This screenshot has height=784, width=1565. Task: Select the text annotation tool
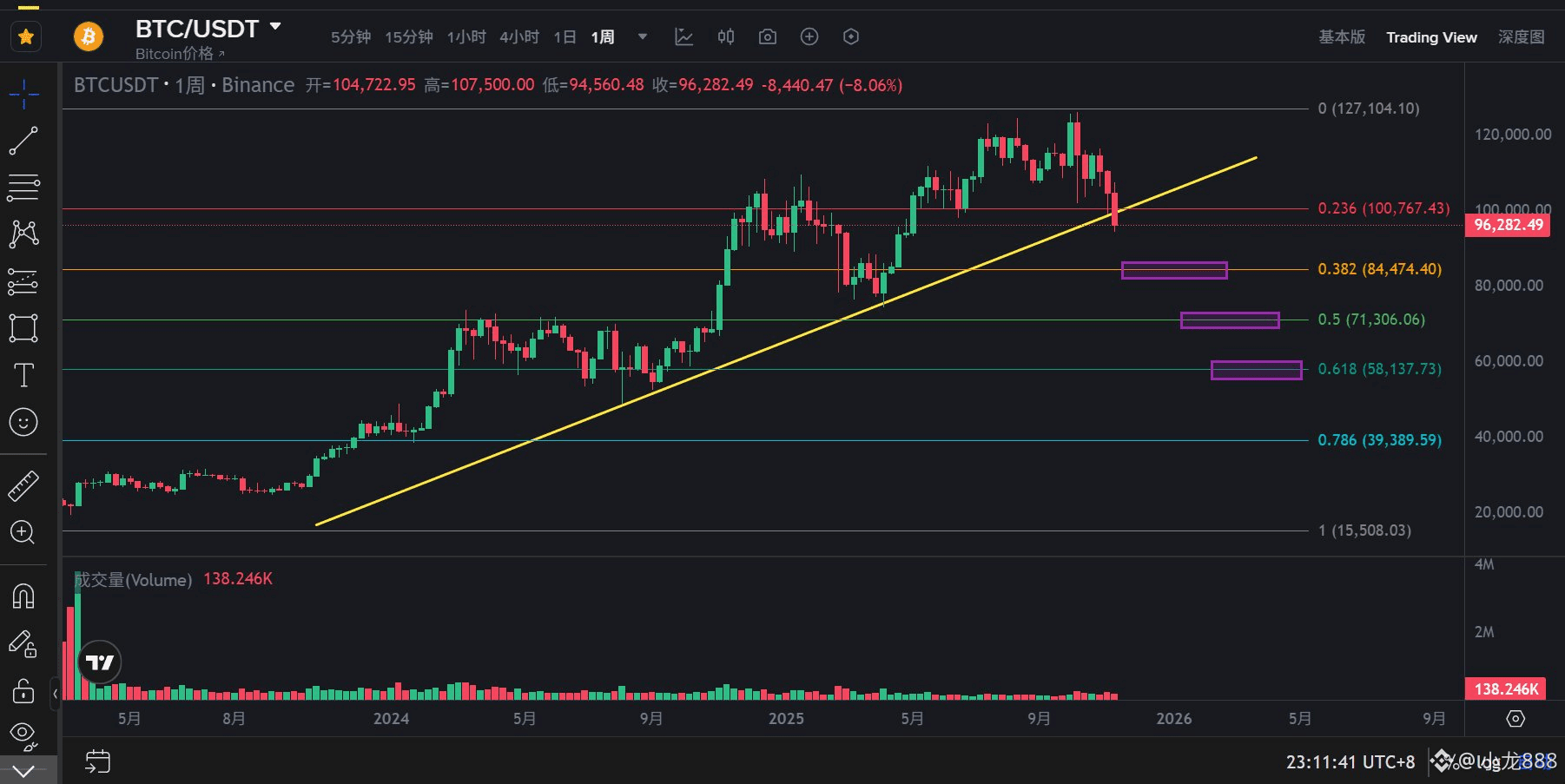[x=23, y=375]
